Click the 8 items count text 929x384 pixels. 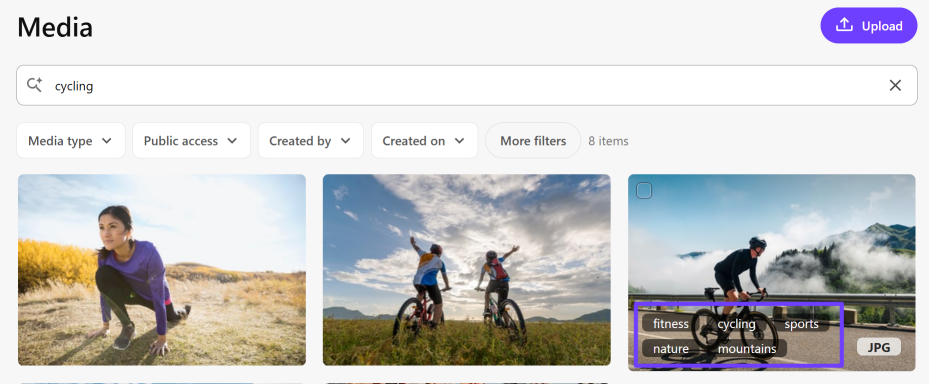pyautogui.click(x=608, y=141)
